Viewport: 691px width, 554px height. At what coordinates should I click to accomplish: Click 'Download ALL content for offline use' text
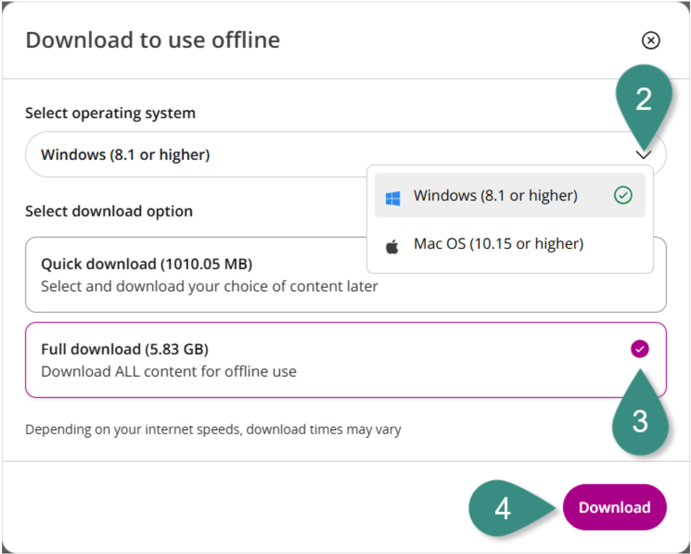(x=168, y=371)
